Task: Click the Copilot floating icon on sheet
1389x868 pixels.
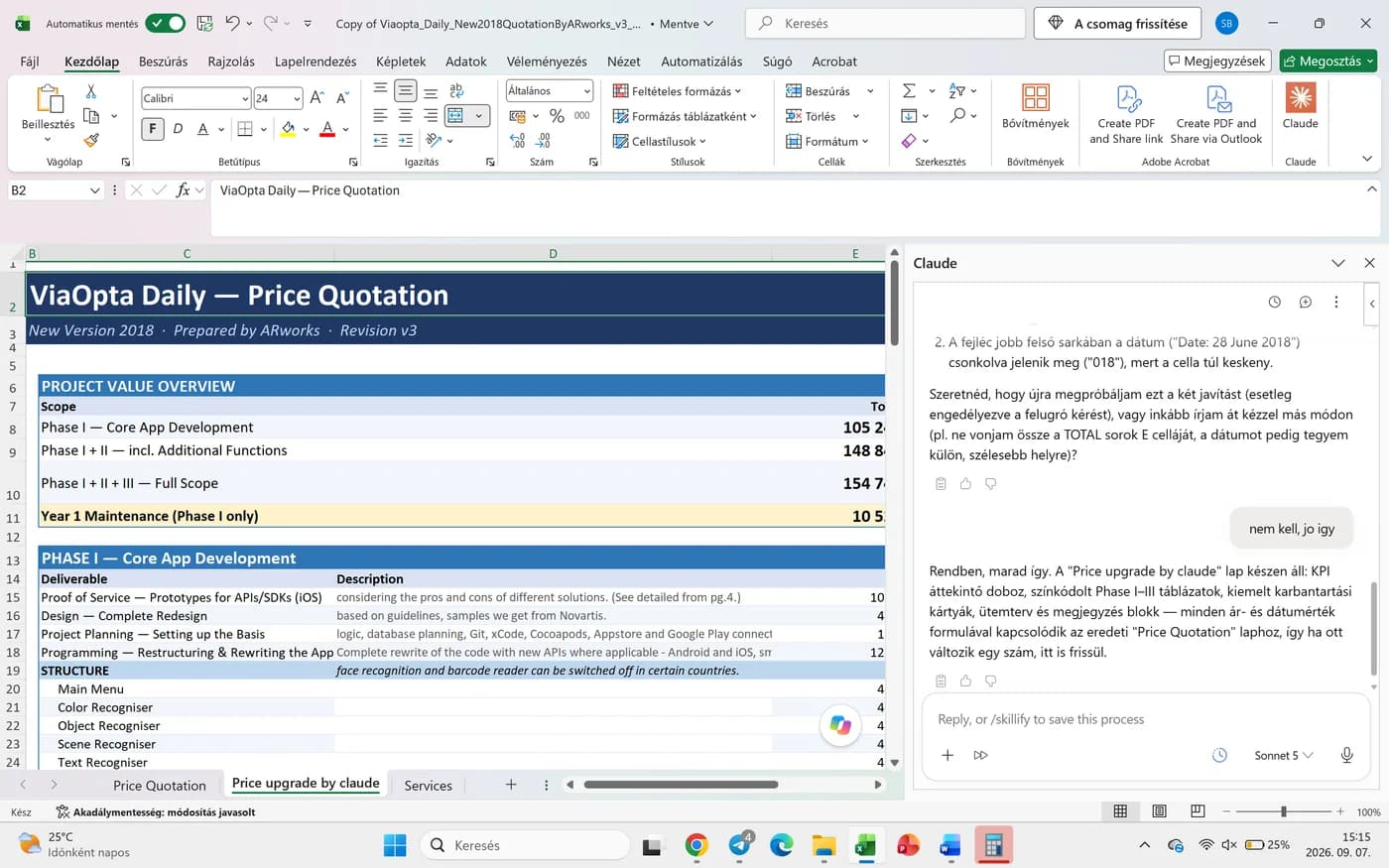Action: point(840,725)
